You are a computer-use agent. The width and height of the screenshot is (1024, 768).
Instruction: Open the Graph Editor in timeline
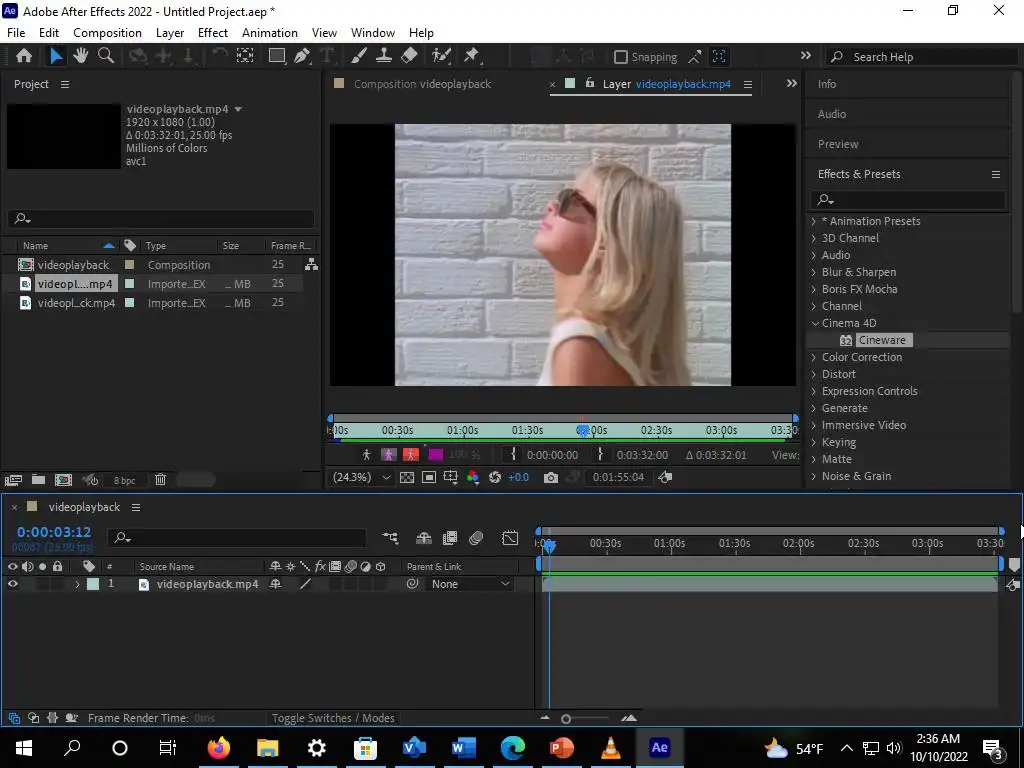point(509,538)
